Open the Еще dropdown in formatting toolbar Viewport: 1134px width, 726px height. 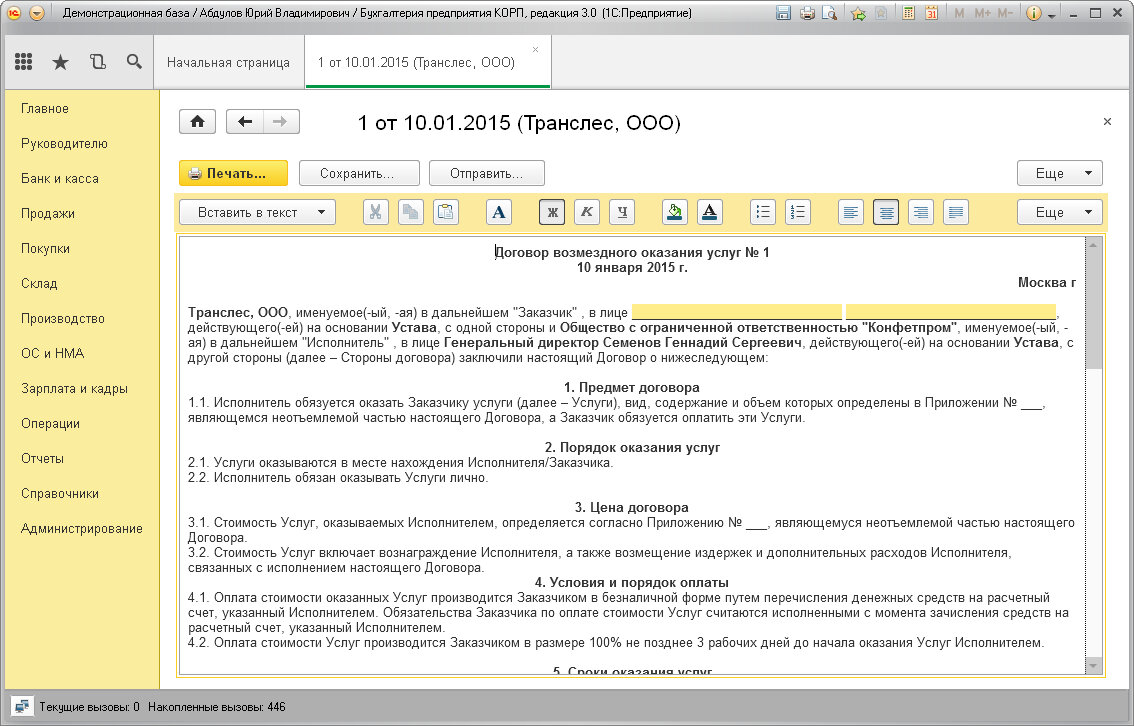coord(1060,213)
